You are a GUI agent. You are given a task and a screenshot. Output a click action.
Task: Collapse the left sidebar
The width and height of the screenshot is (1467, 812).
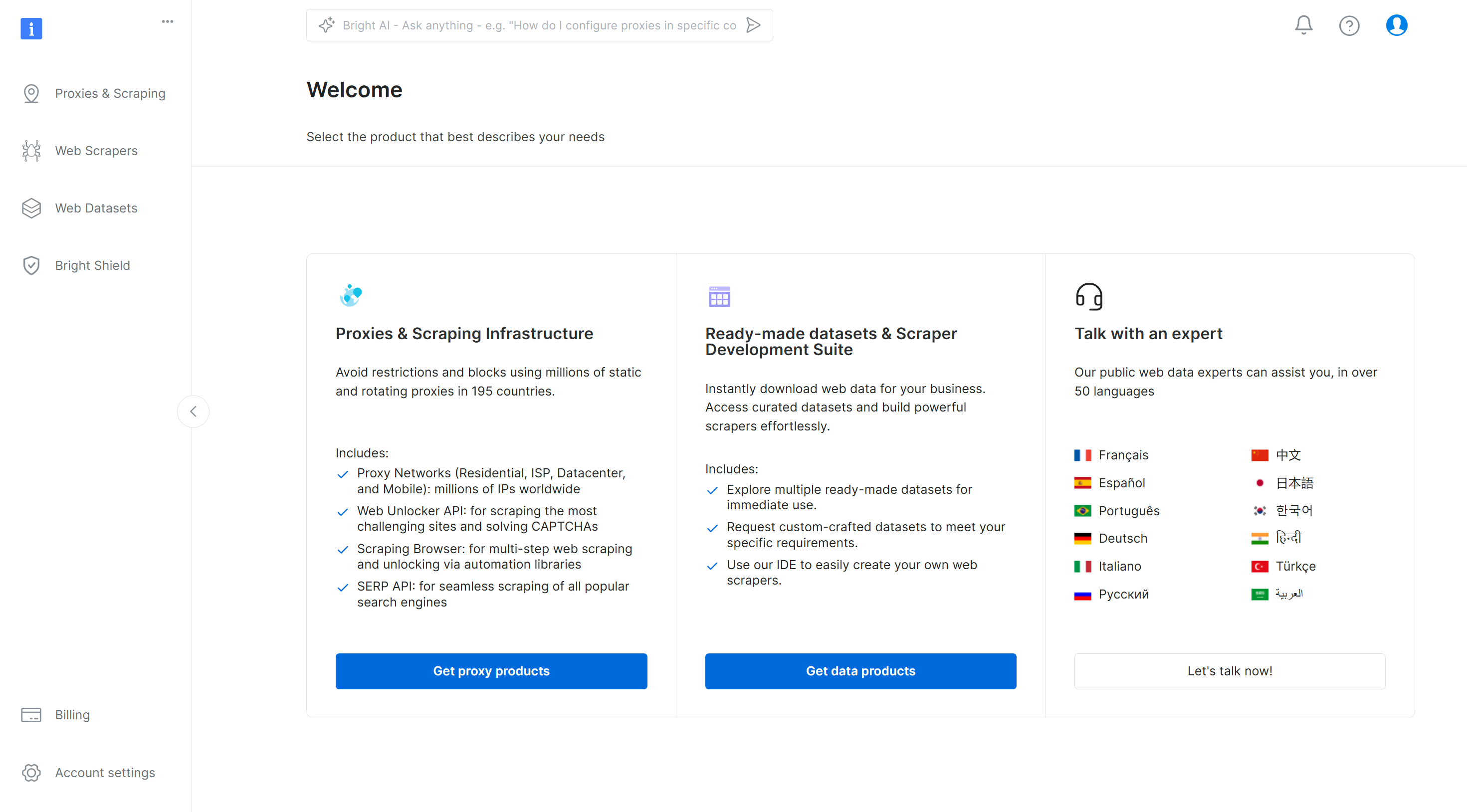point(193,411)
